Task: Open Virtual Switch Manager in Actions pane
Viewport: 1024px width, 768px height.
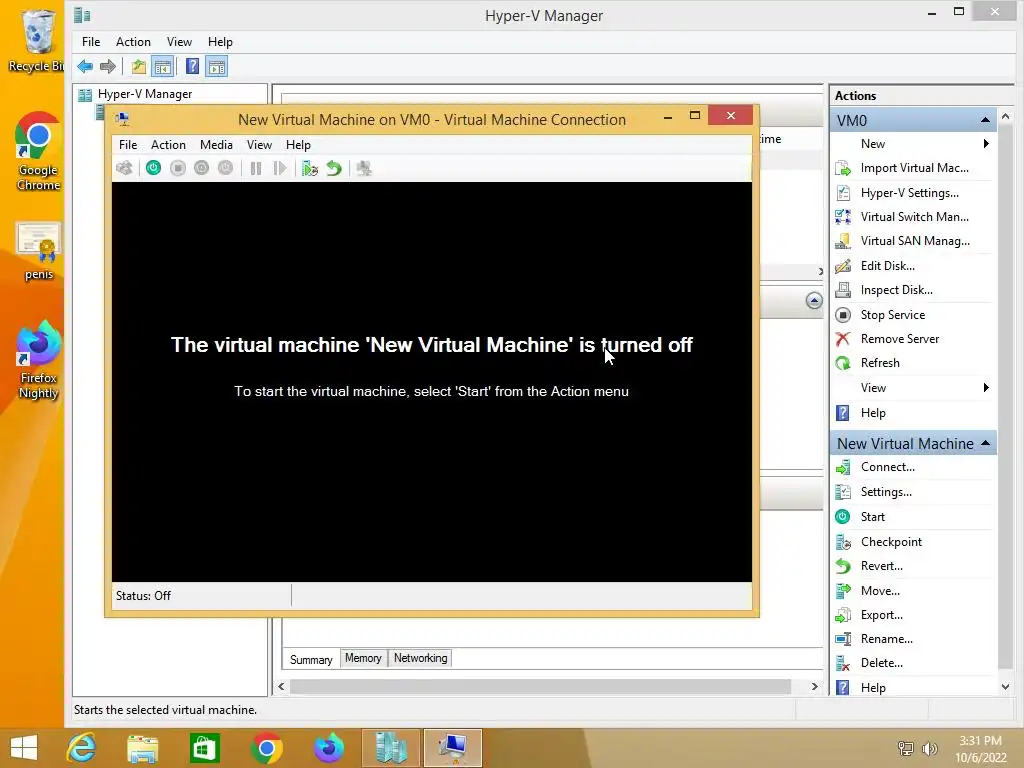Action: tap(913, 217)
